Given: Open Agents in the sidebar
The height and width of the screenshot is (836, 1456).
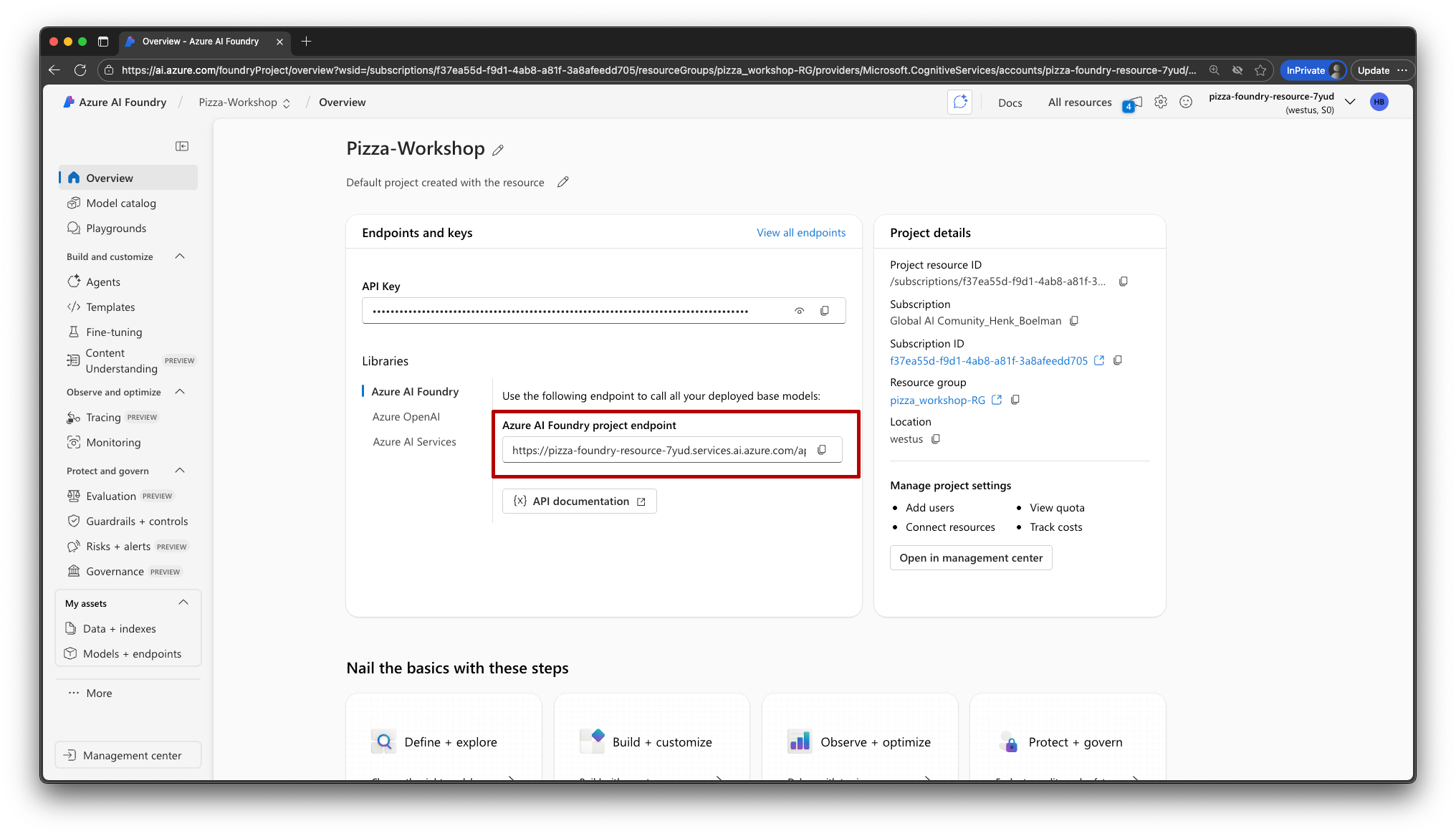Looking at the screenshot, I should [103, 282].
